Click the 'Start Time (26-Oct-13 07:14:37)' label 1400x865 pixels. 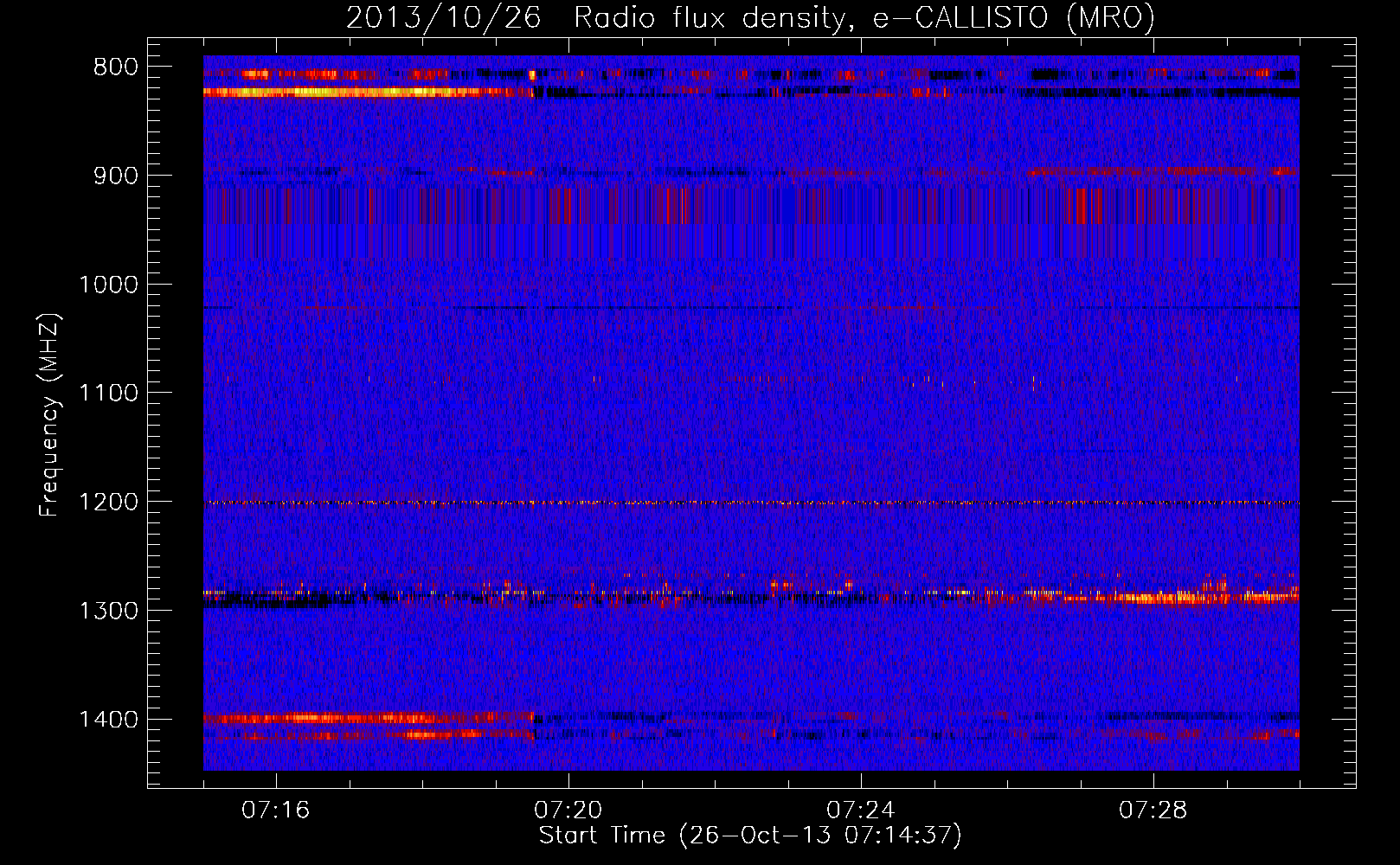pyautogui.click(x=750, y=836)
